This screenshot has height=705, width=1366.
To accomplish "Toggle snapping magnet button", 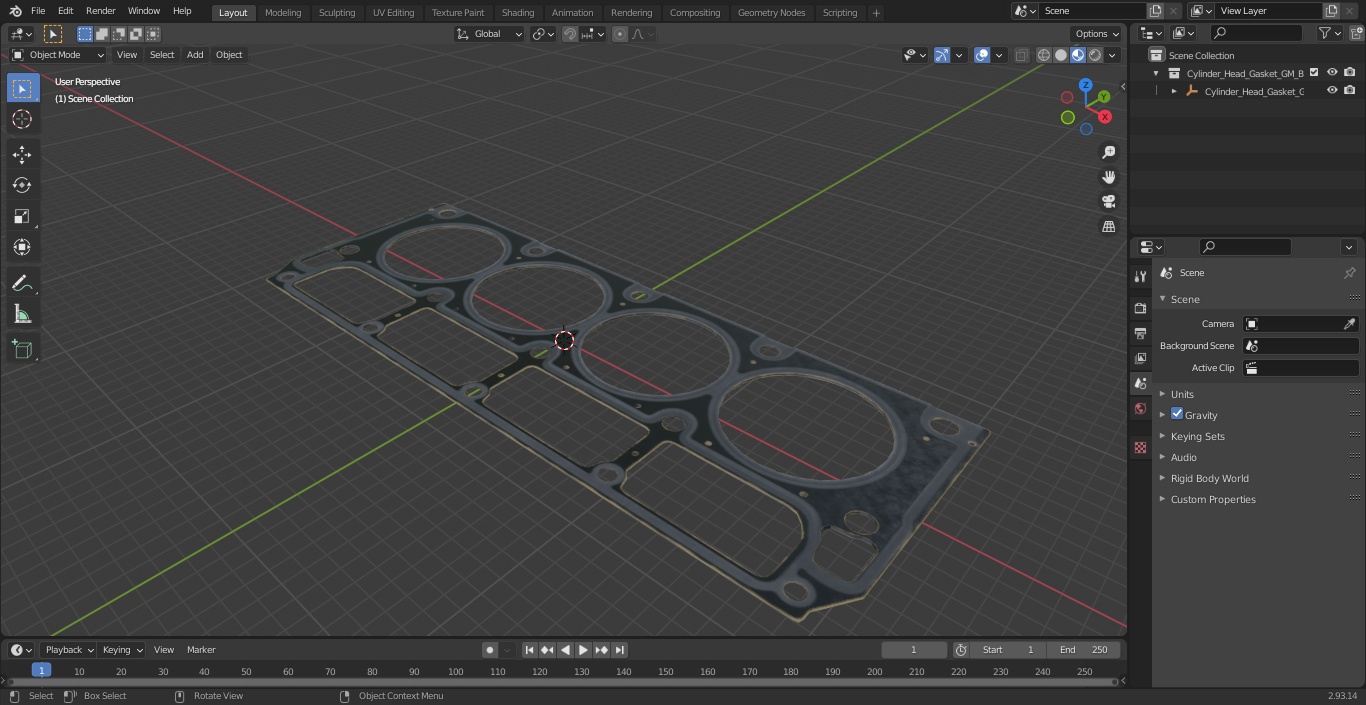I will tap(569, 34).
